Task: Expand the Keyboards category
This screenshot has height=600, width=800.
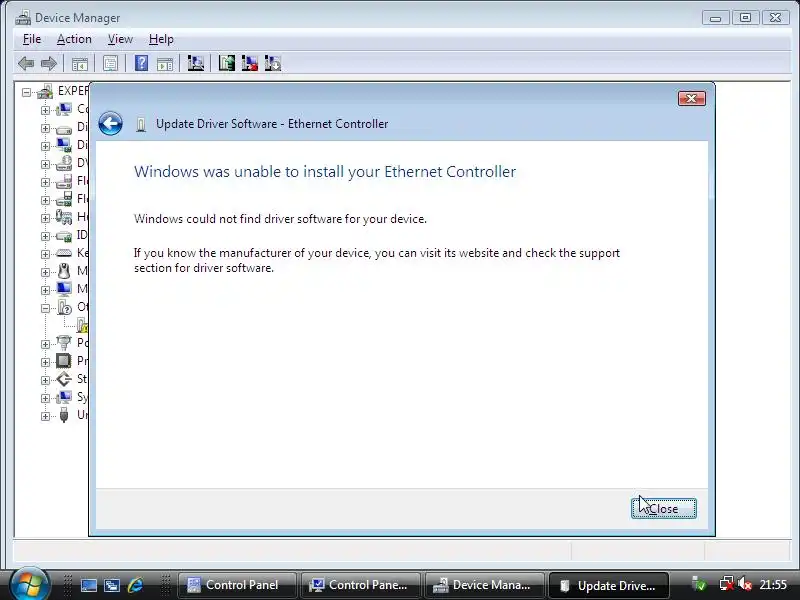Action: (45, 254)
